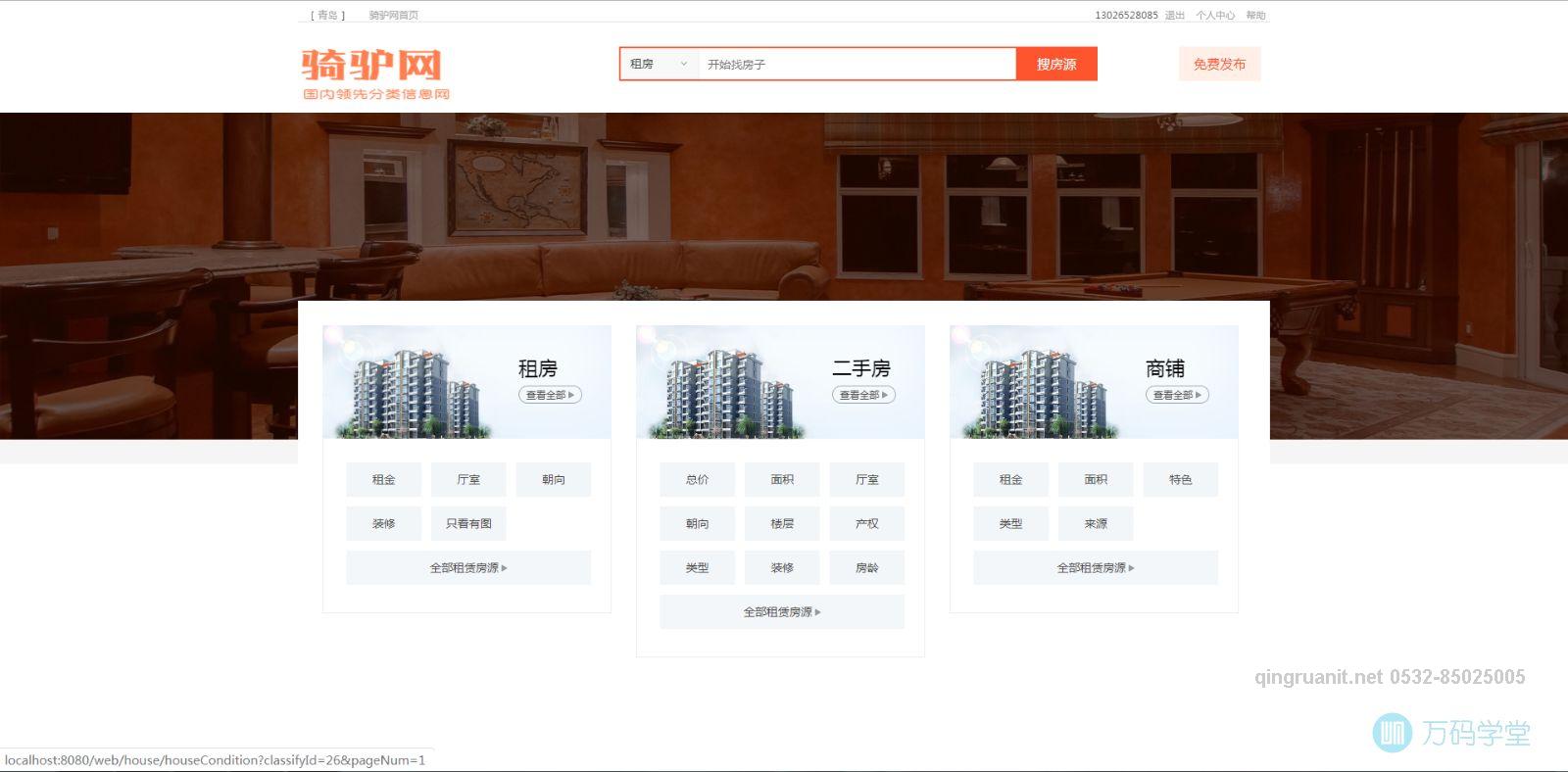This screenshot has width=1568, height=772.
Task: Select 厅室 filter in 二手房 card
Action: (x=867, y=479)
